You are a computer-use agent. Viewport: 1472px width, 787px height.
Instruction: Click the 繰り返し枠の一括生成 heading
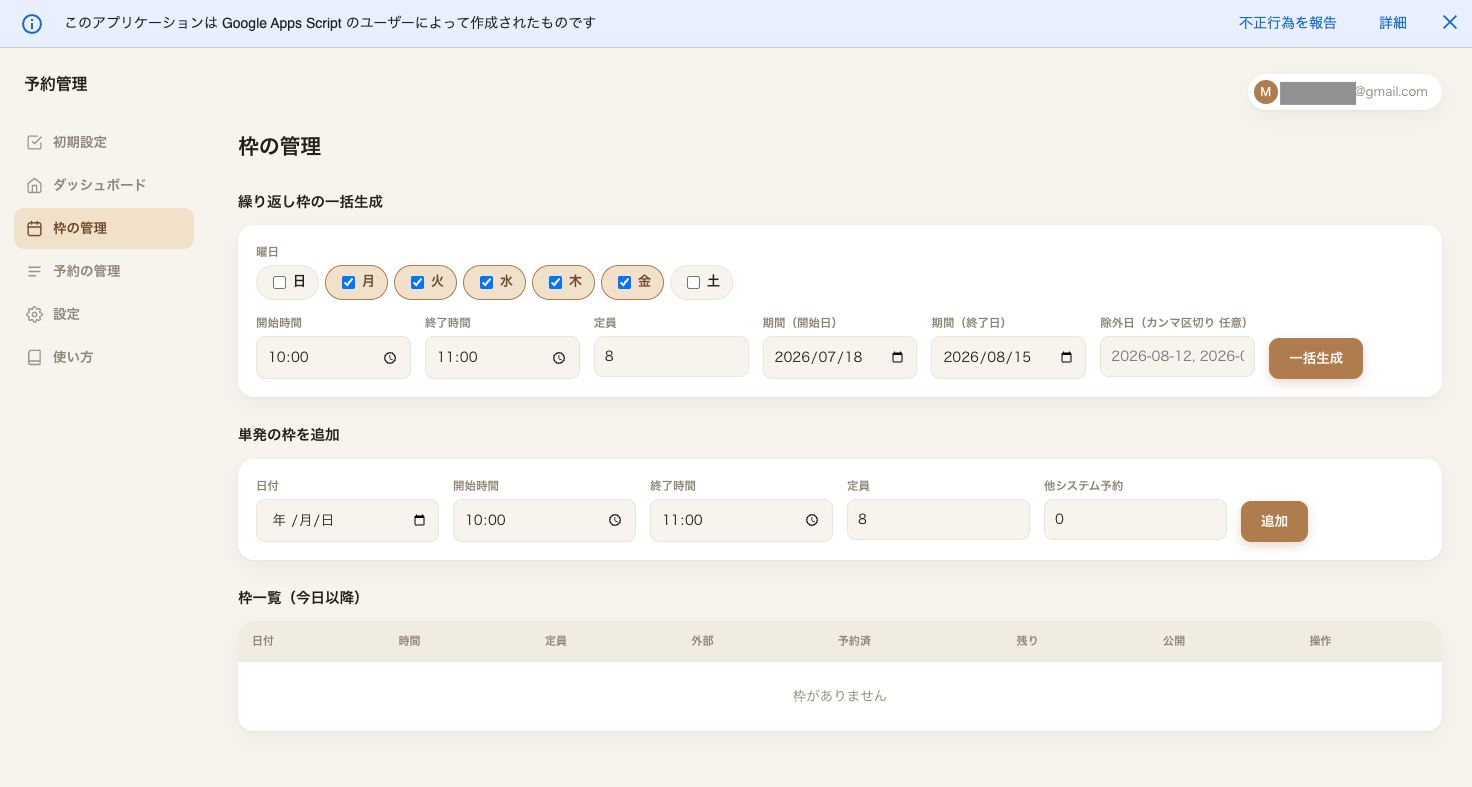click(x=310, y=202)
